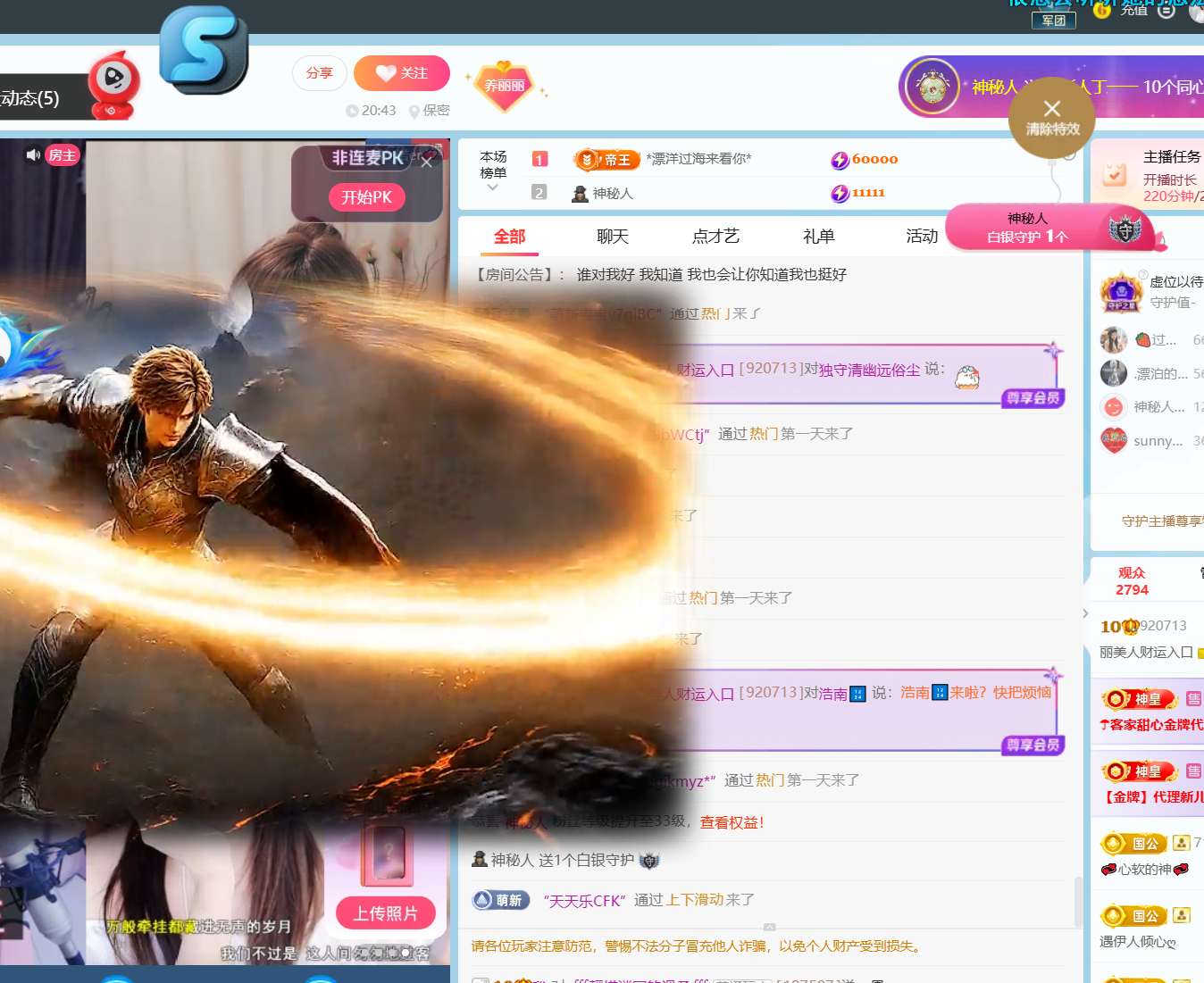This screenshot has width=1204, height=983.
Task: Click the 帝王 rank badge in row 1
Action: (x=606, y=160)
